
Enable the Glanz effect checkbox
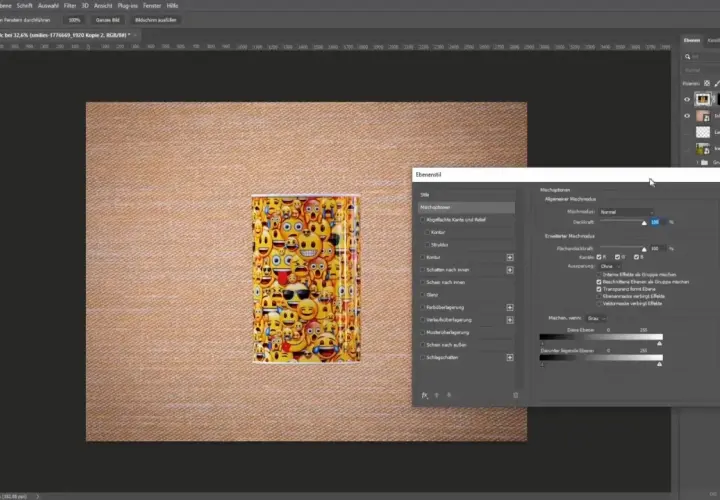[422, 295]
